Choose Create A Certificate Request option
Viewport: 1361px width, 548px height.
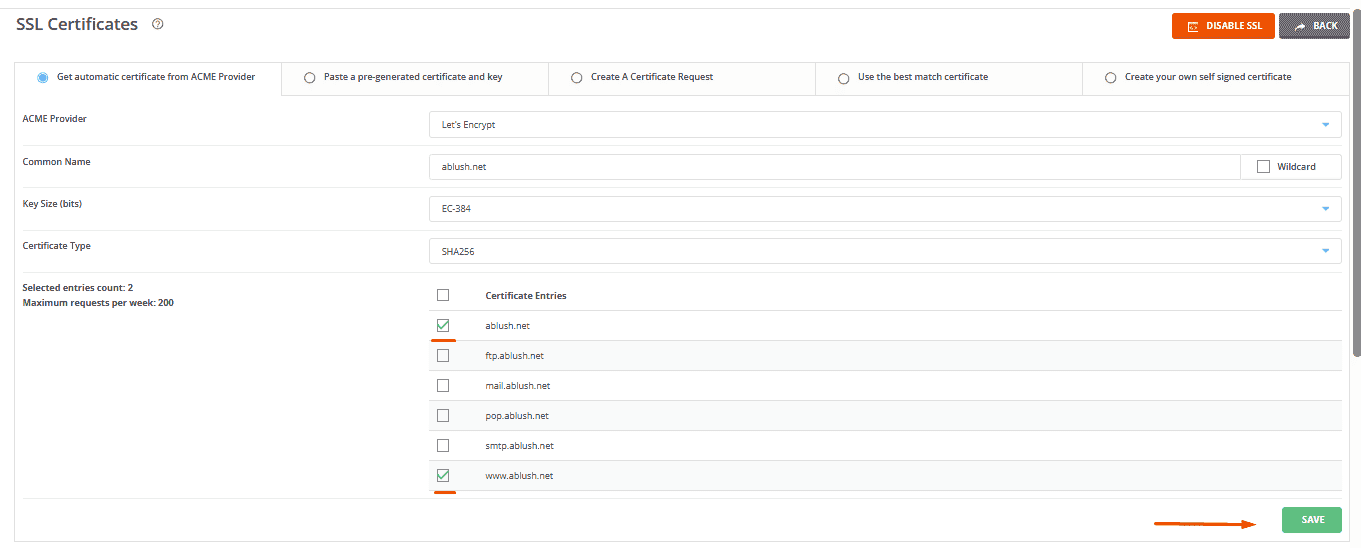(577, 77)
